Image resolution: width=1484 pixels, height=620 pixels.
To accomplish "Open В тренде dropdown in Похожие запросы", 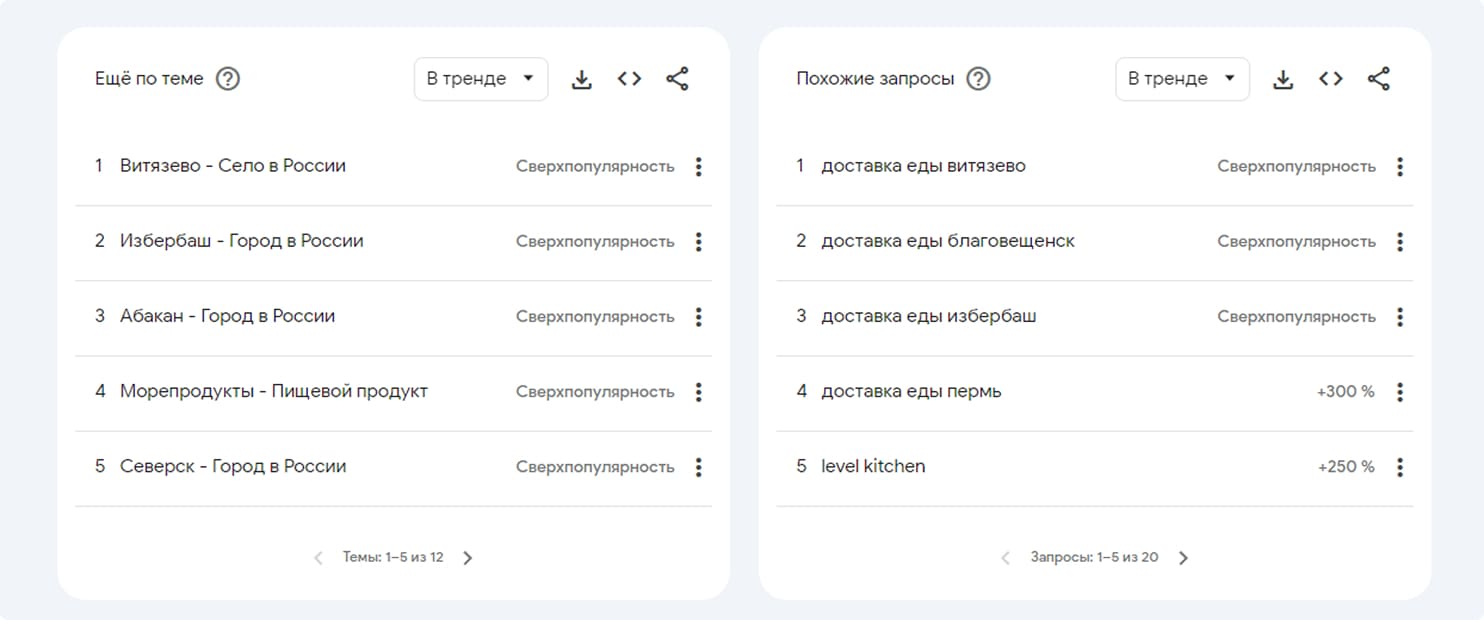I will point(1182,79).
